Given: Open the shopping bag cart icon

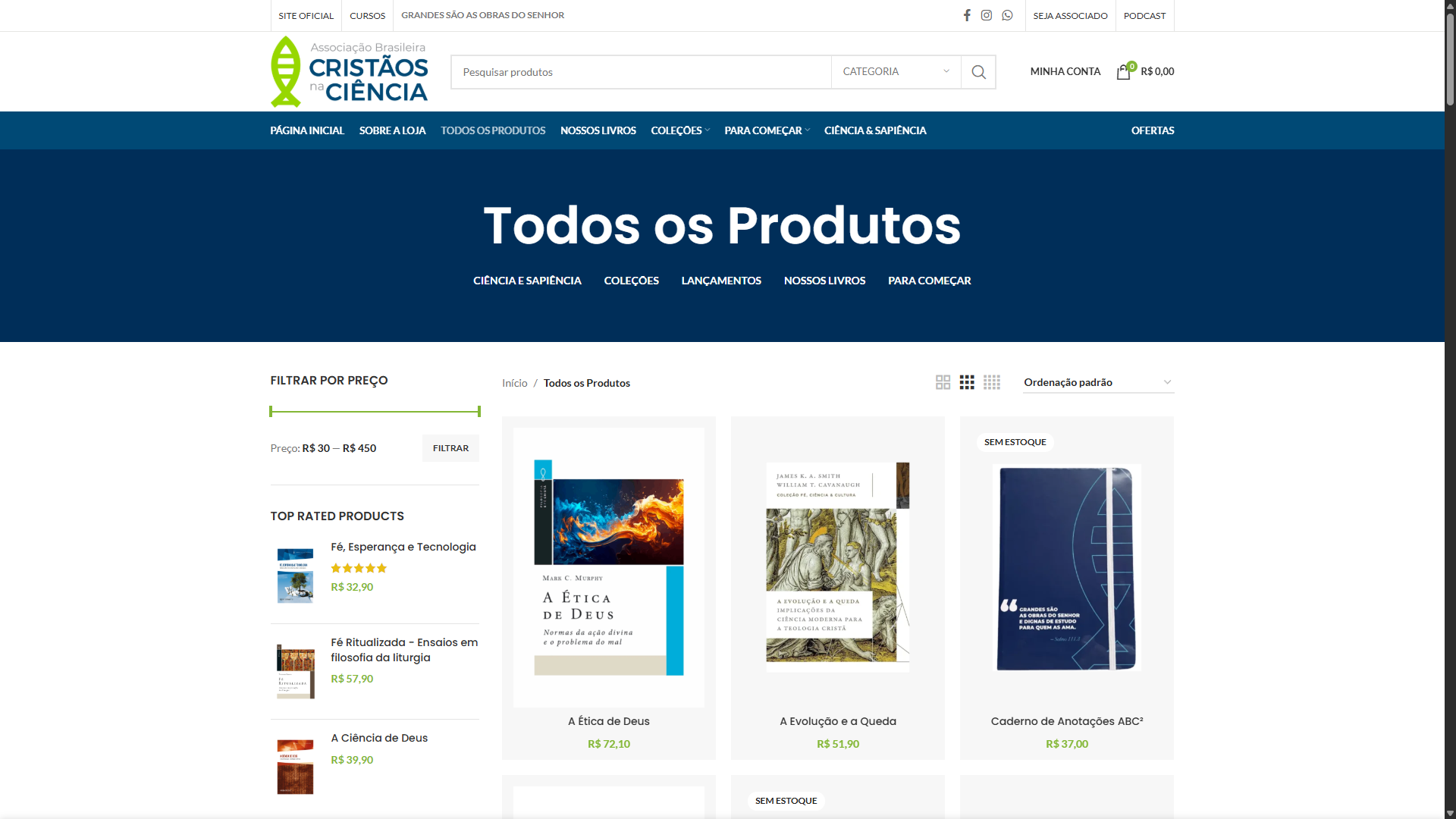Looking at the screenshot, I should (x=1124, y=72).
